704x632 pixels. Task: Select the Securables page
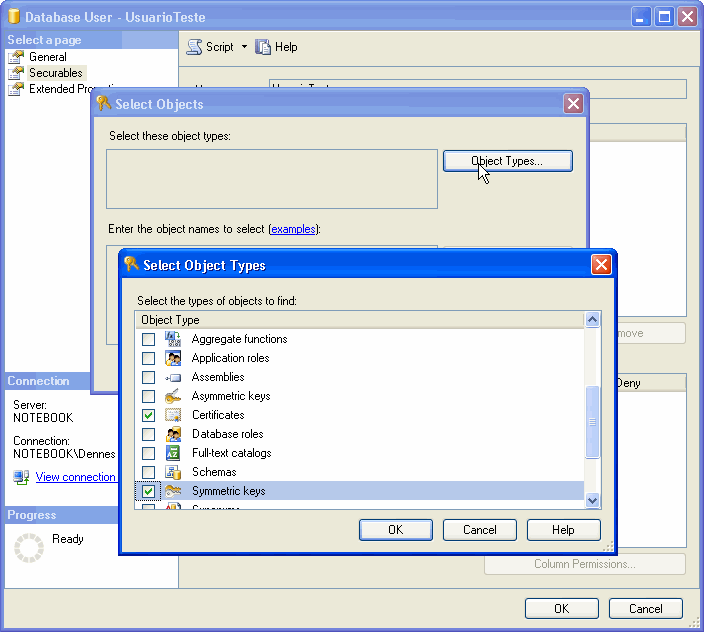tap(55, 73)
